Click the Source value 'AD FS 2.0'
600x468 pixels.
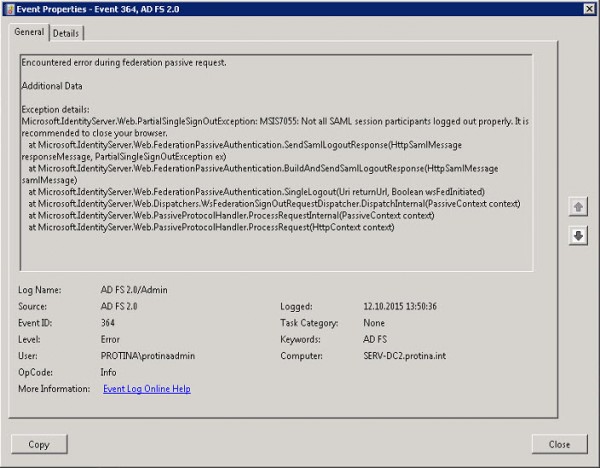(119, 307)
